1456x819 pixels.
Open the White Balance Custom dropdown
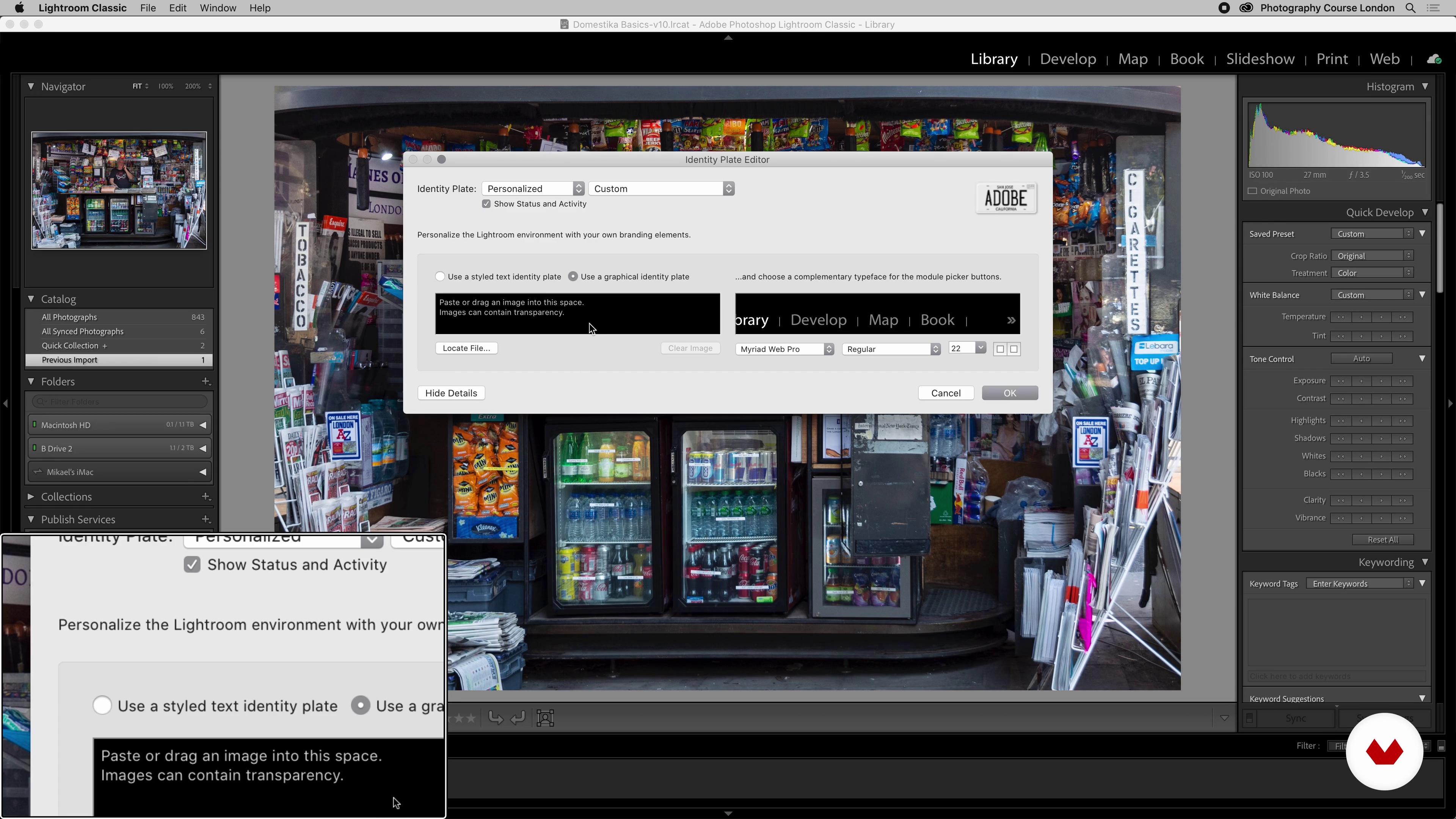pos(1373,295)
